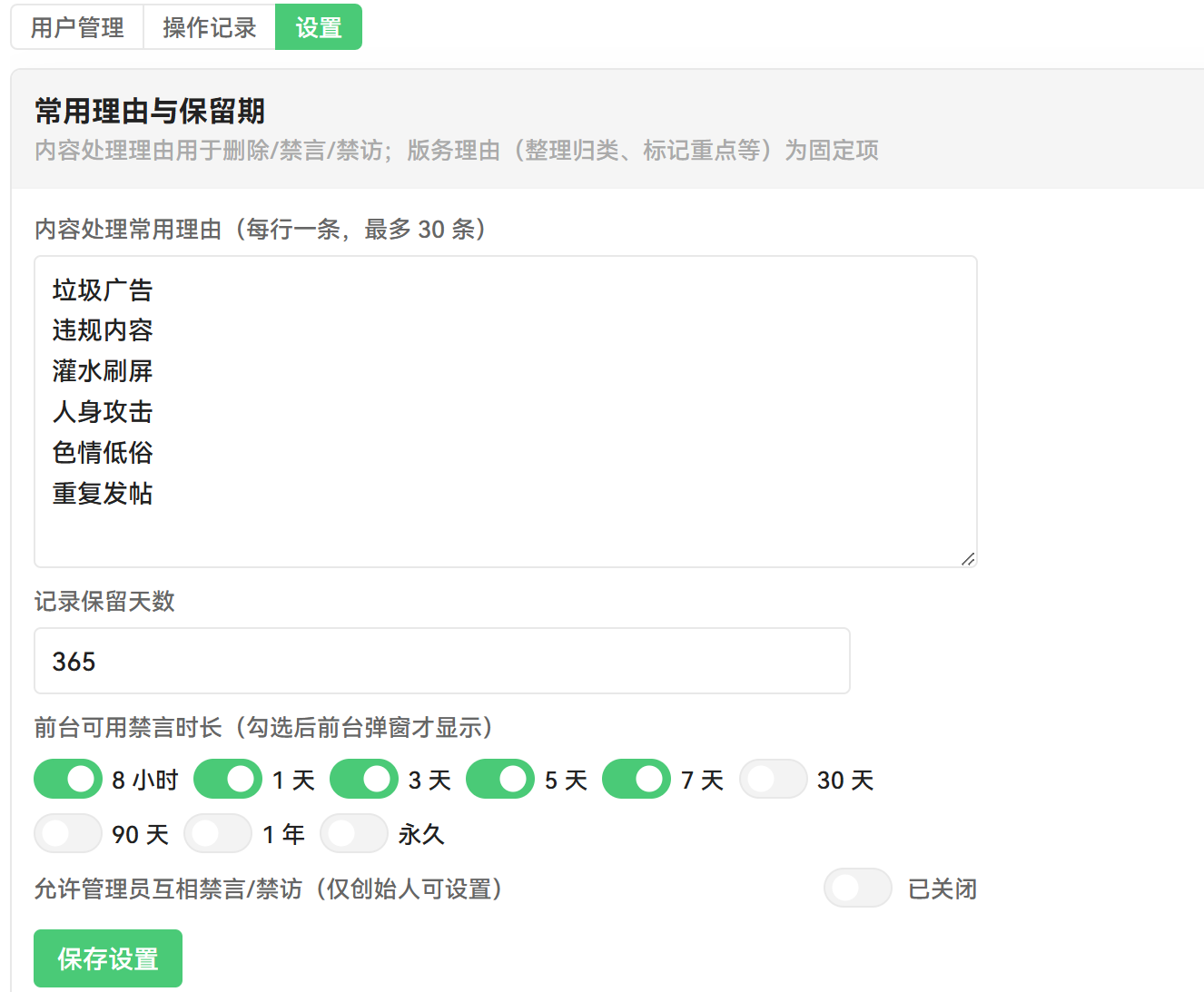Toggle off the 3 天 duration switch
The height and width of the screenshot is (992, 1204).
pyautogui.click(x=364, y=779)
